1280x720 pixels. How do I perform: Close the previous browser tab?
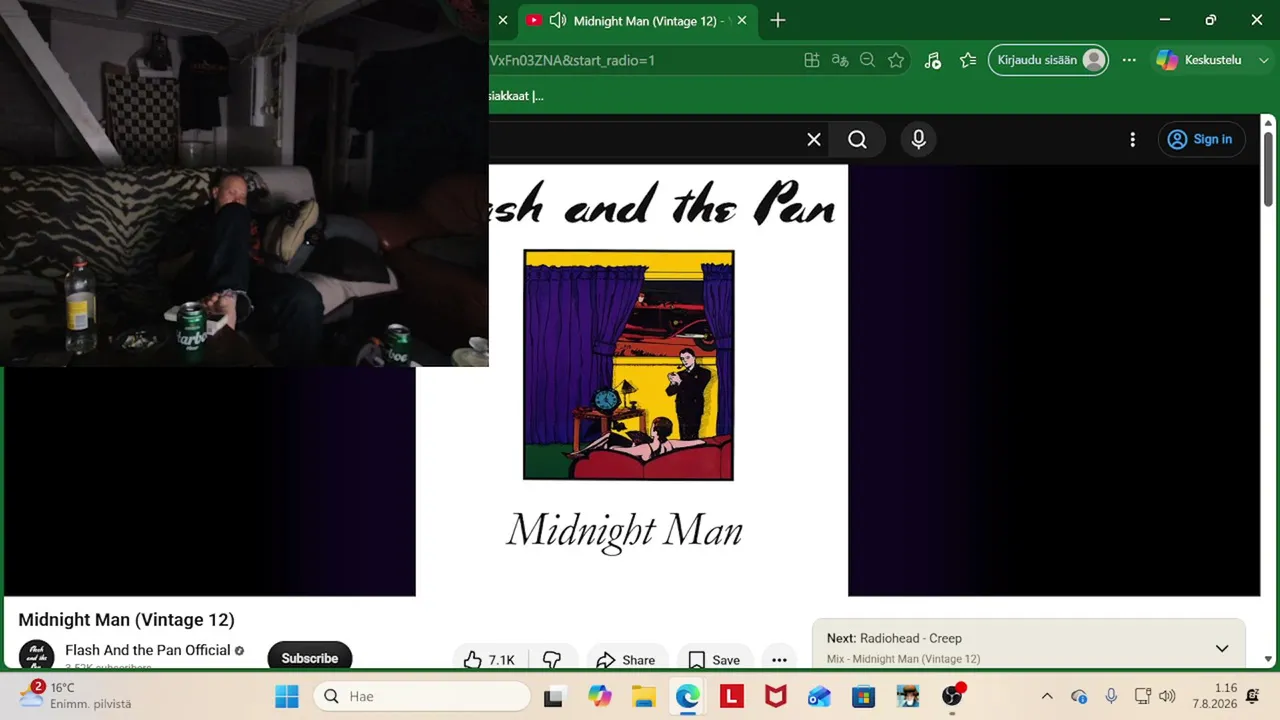(503, 20)
